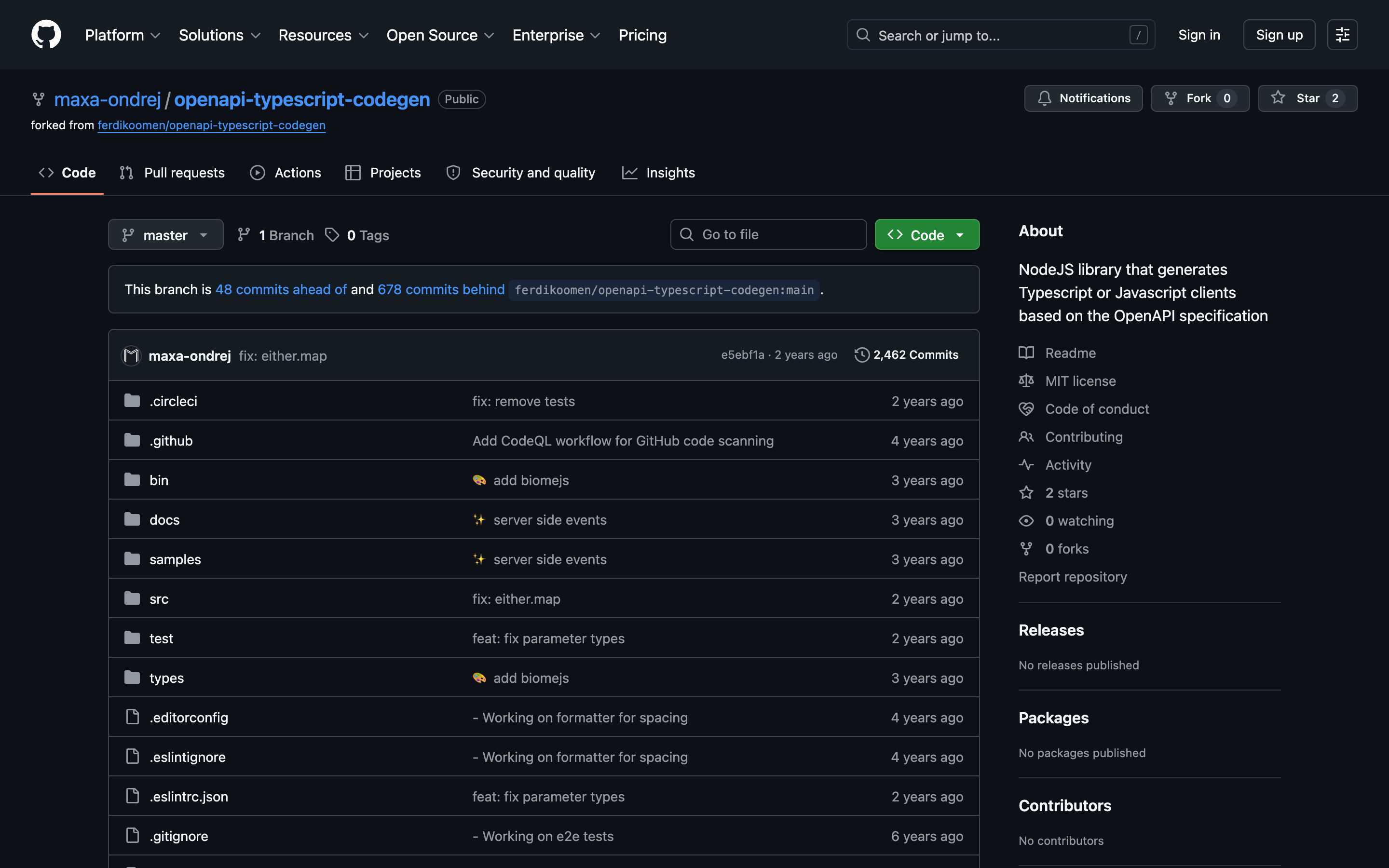Click the Fork icon button
1389x868 pixels.
click(x=1171, y=98)
